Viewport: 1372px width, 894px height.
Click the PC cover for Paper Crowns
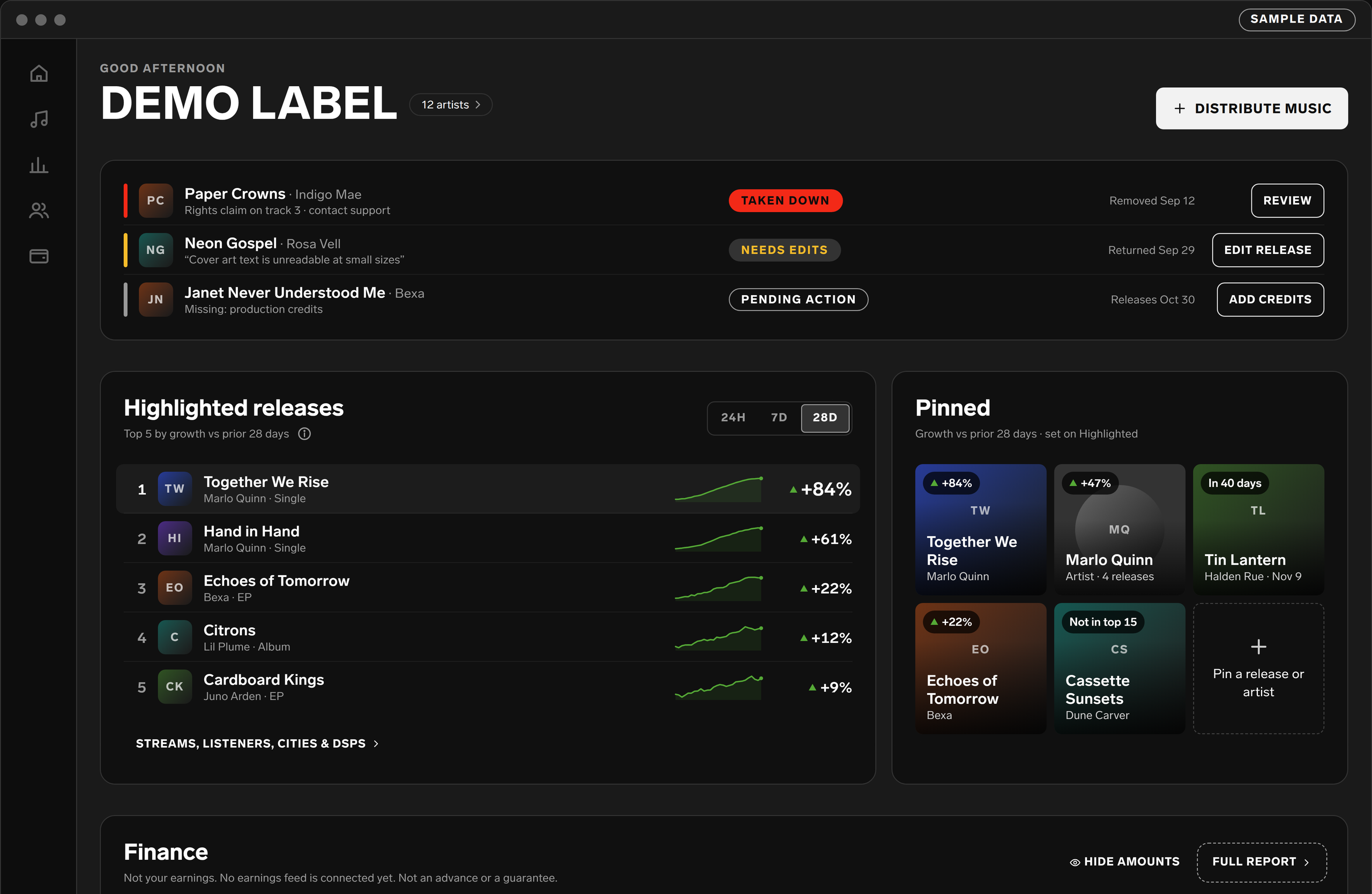pos(155,200)
